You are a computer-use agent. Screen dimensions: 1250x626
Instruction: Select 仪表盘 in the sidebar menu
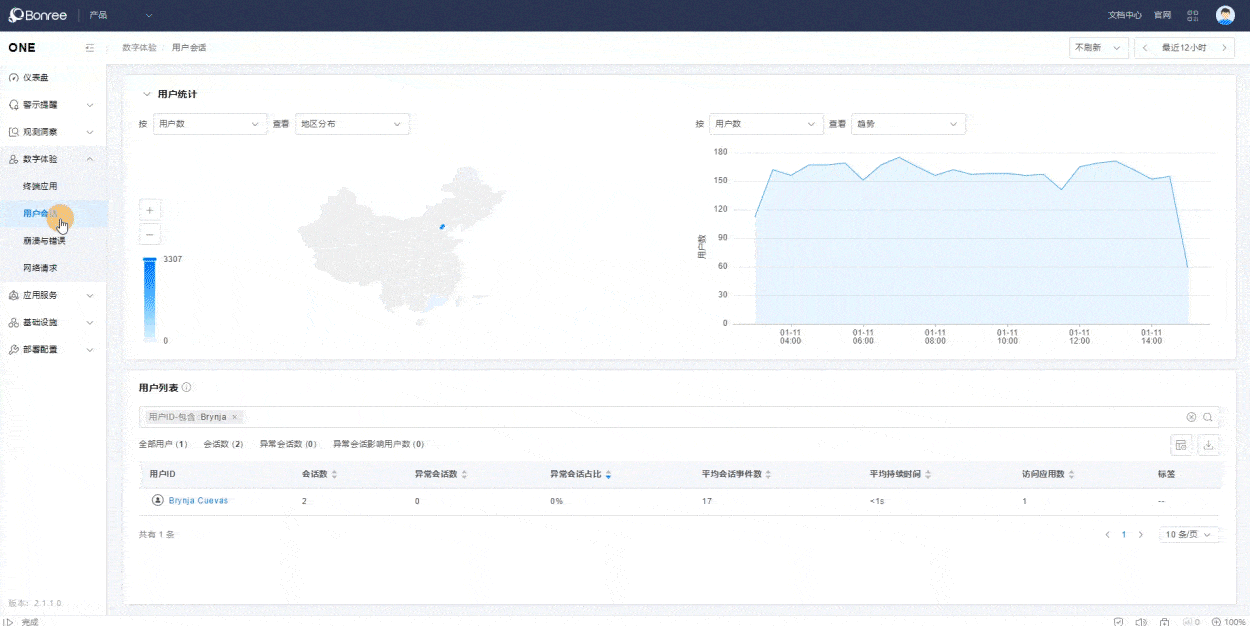36,77
